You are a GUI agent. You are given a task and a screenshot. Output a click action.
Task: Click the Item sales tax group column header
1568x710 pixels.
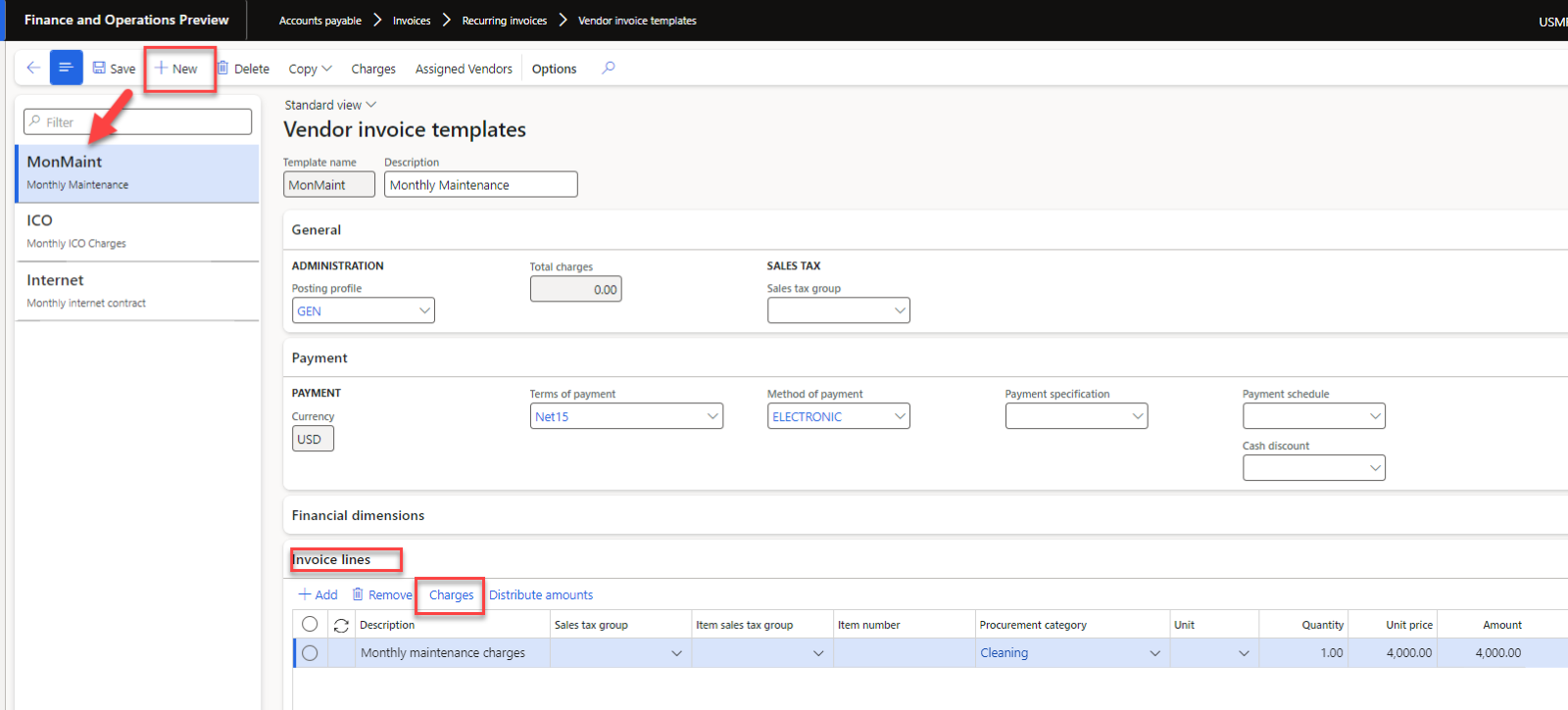click(745, 625)
